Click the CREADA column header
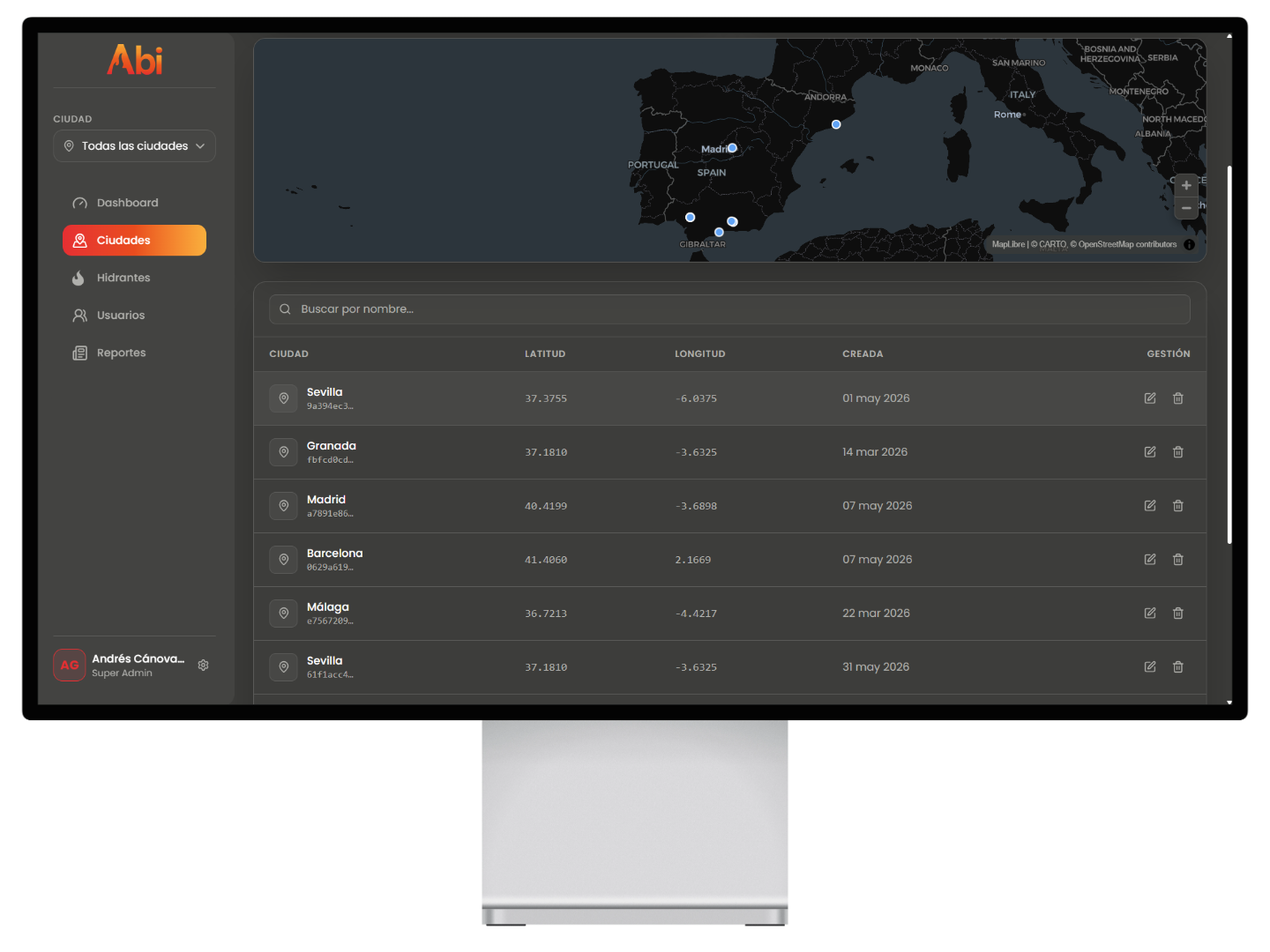The image size is (1270, 952). click(863, 354)
